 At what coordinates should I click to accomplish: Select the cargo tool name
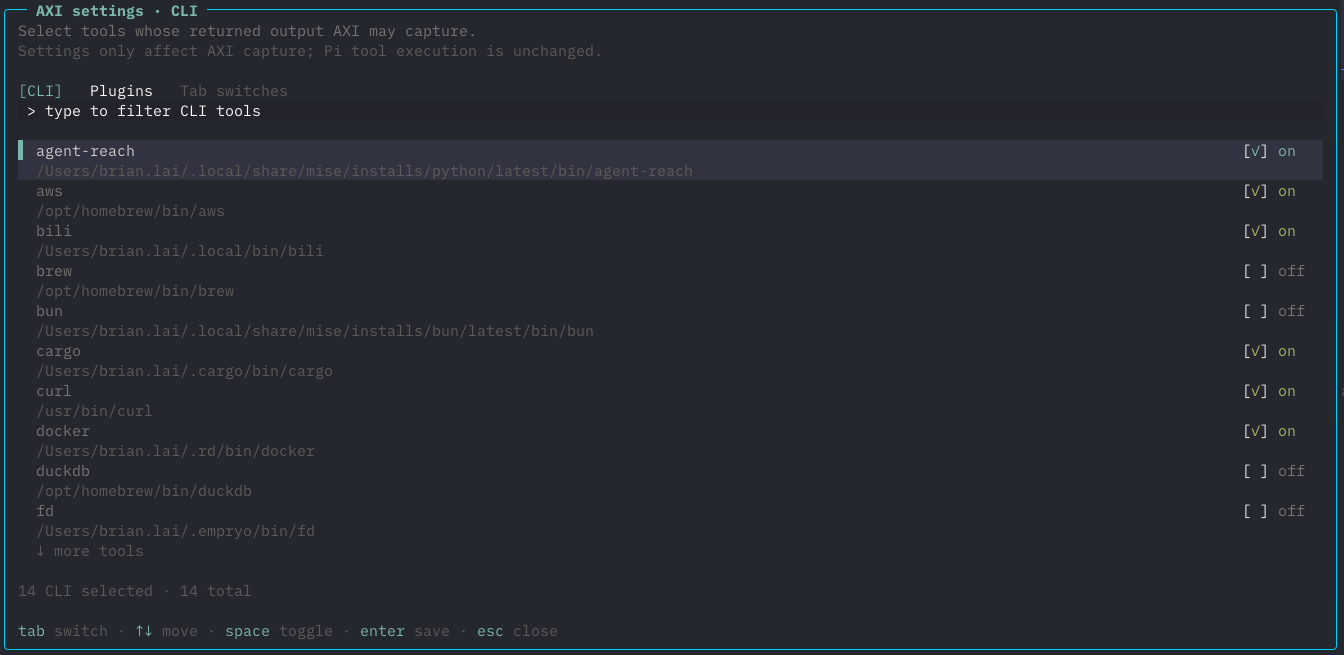click(58, 351)
